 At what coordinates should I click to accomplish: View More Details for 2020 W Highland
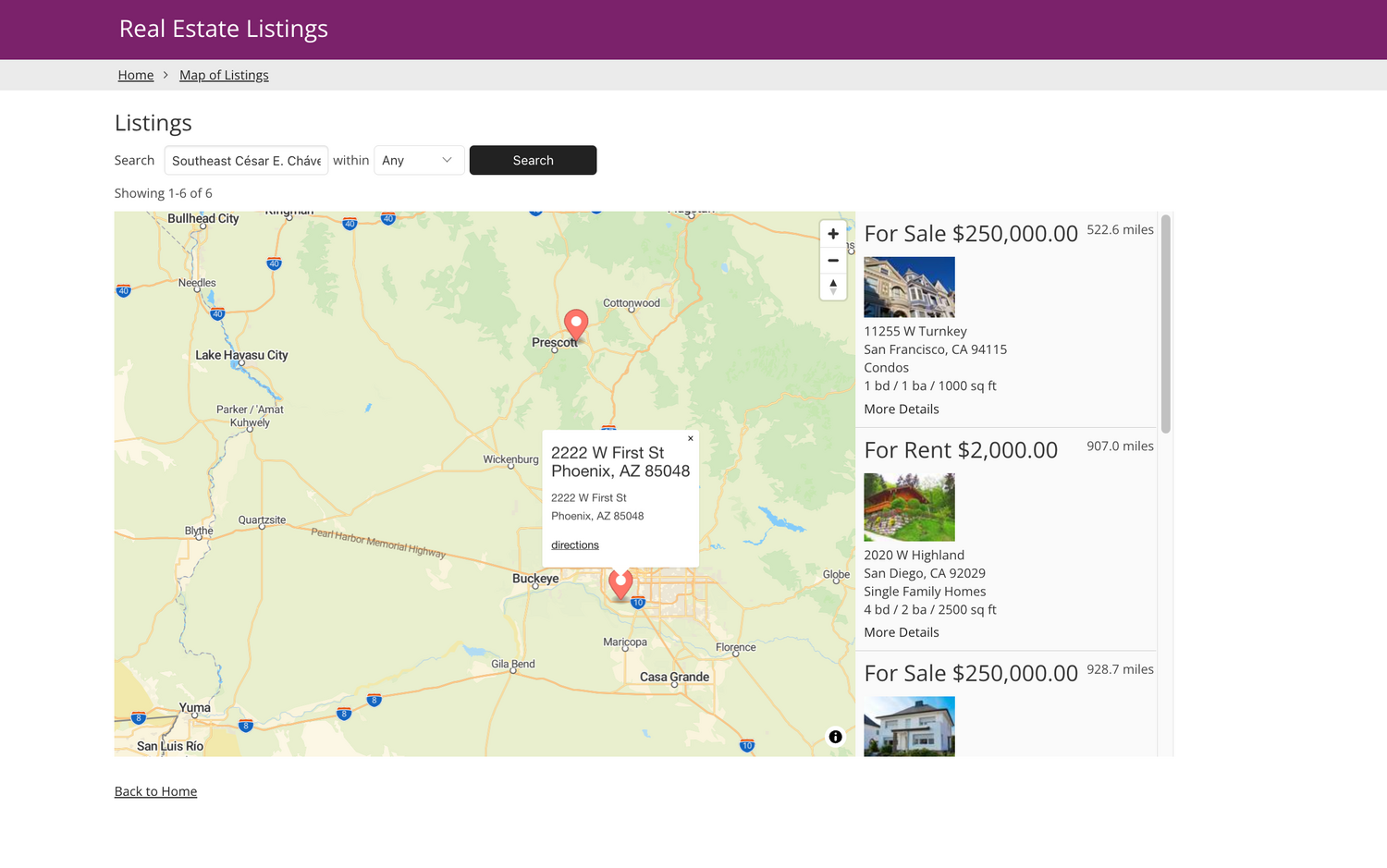pyautogui.click(x=901, y=632)
